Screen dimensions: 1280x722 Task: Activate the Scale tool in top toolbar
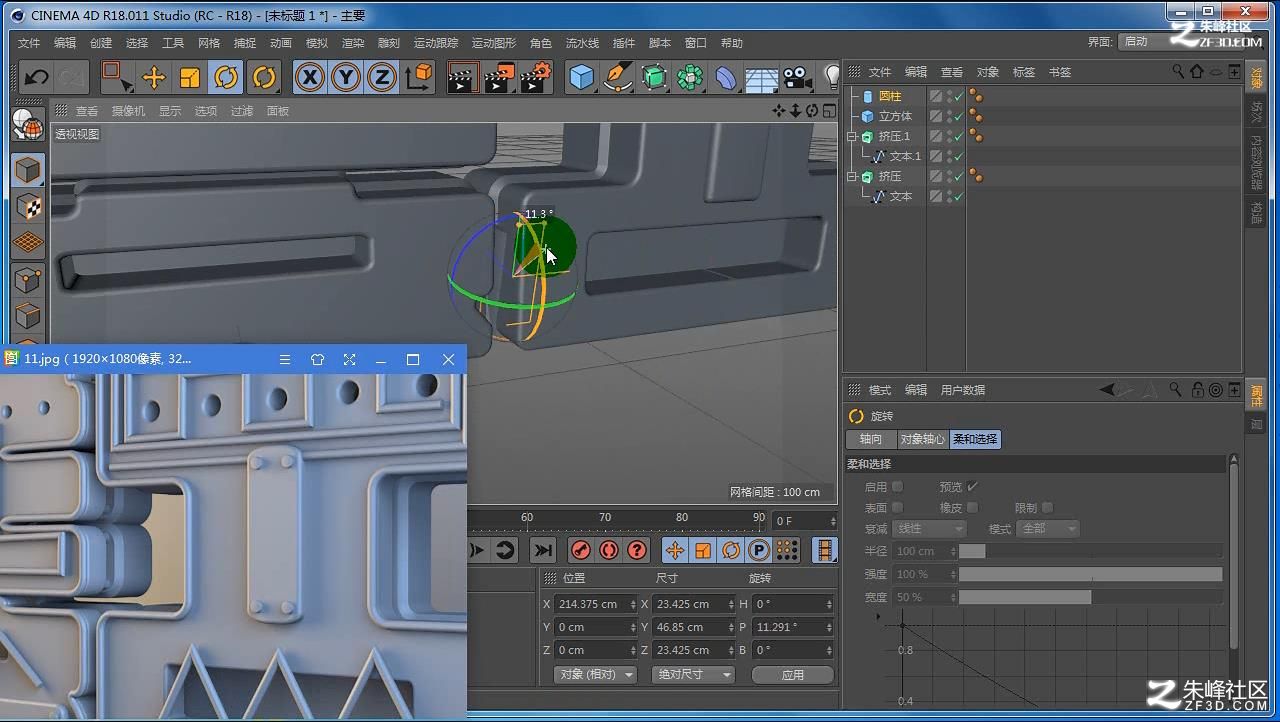click(190, 77)
